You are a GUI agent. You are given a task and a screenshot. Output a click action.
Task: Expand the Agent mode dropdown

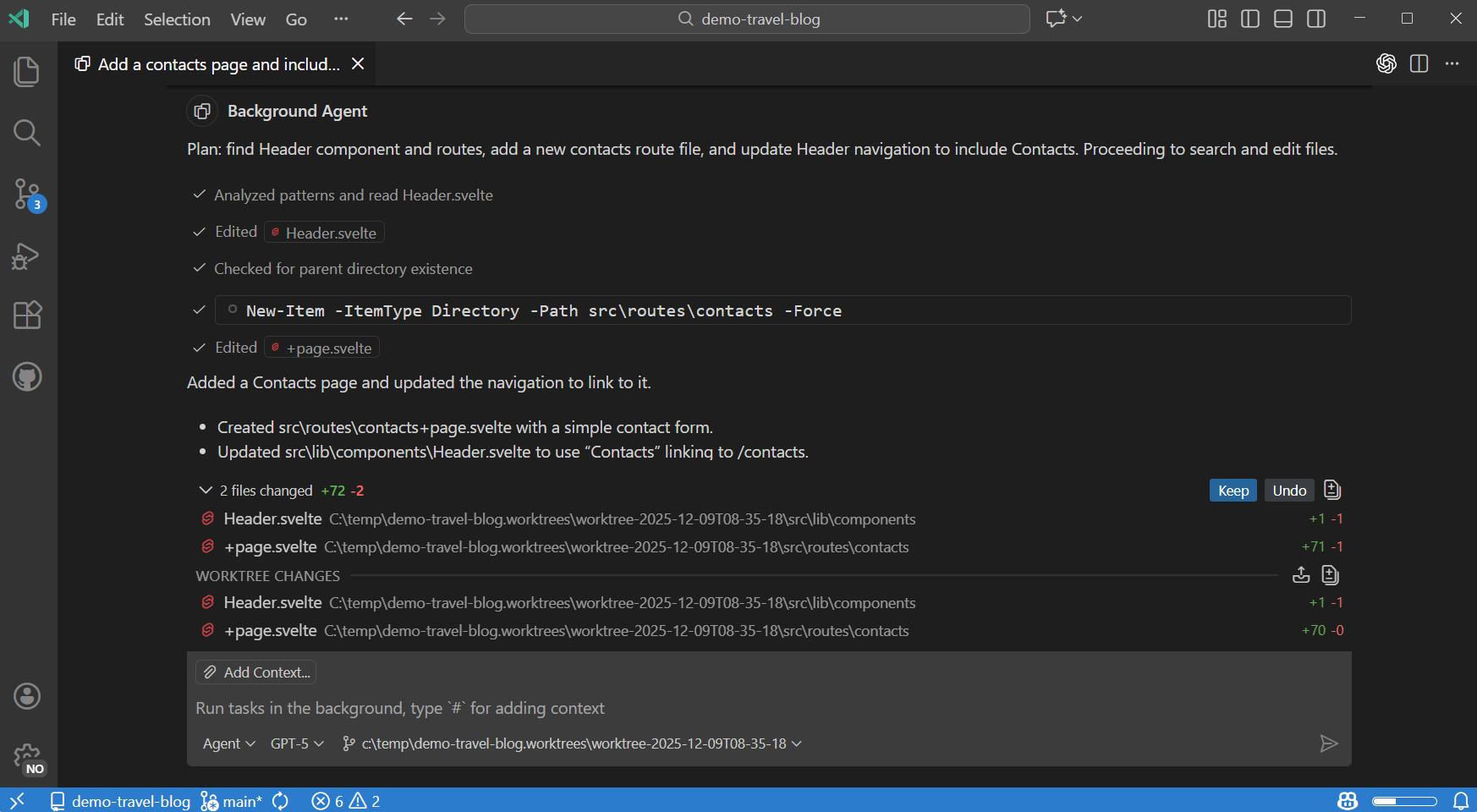(227, 743)
